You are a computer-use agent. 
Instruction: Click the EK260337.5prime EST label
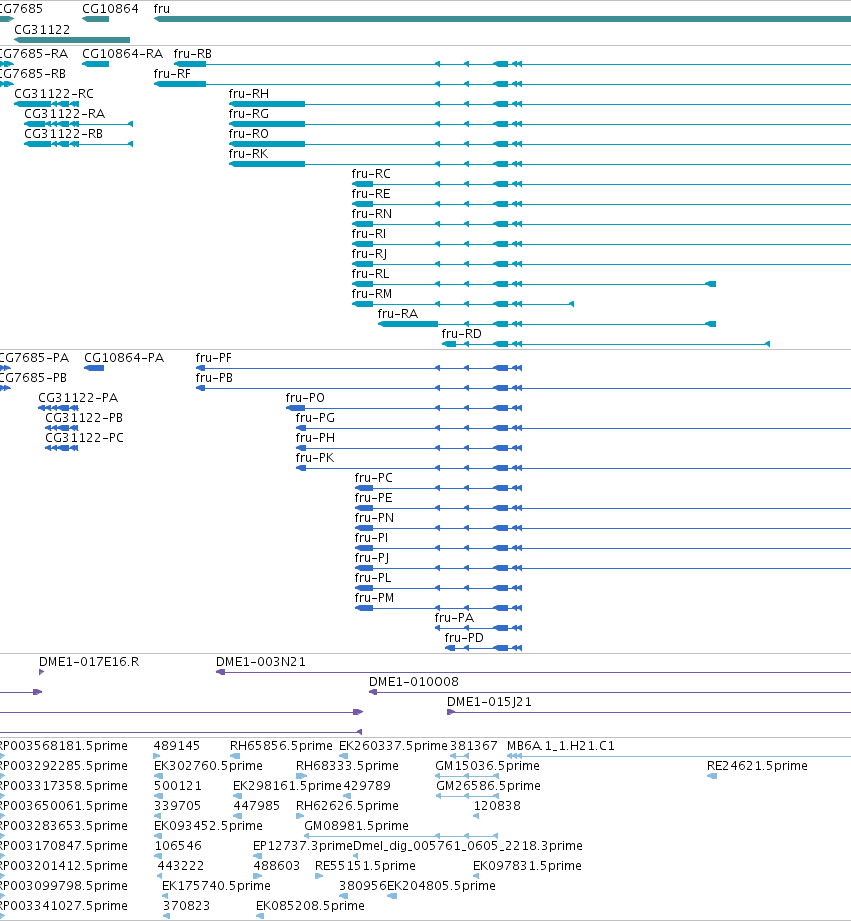(393, 746)
